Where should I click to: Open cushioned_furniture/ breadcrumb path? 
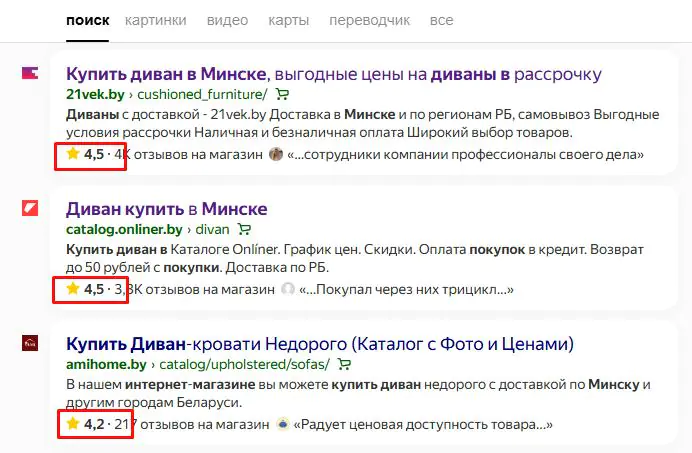coord(202,94)
